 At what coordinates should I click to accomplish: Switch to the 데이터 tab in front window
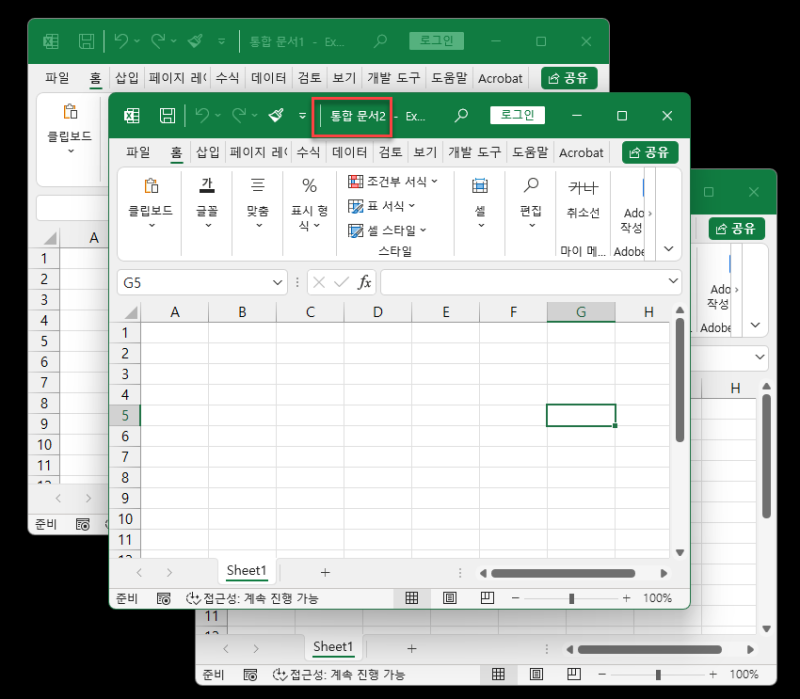tap(349, 152)
